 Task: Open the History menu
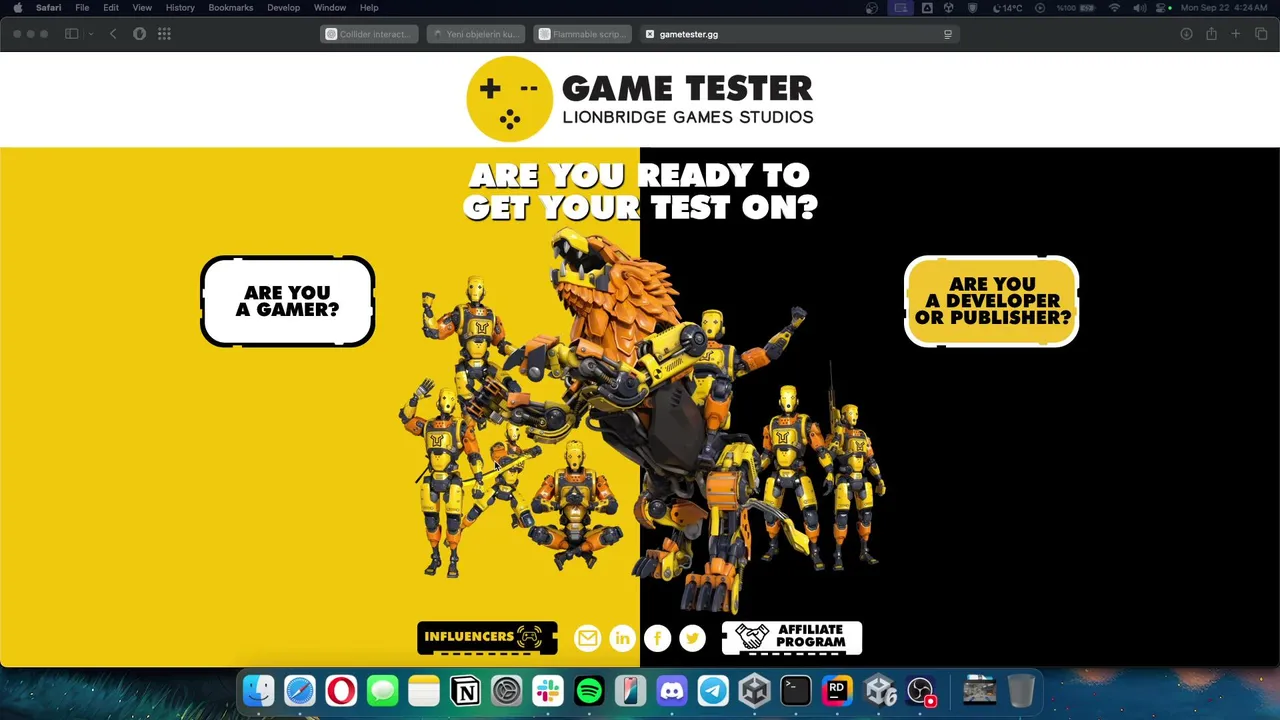tap(180, 8)
